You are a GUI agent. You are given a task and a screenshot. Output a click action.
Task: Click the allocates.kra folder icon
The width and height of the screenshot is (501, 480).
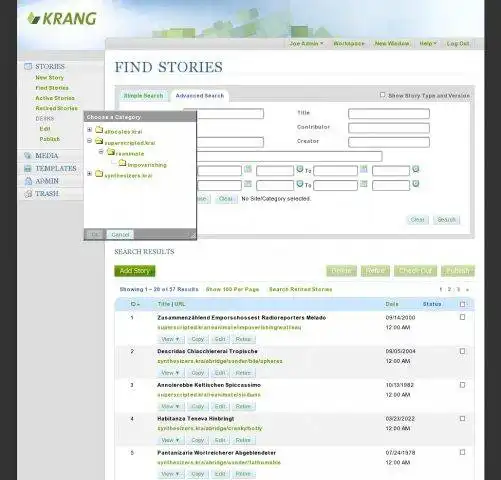pyautogui.click(x=99, y=130)
